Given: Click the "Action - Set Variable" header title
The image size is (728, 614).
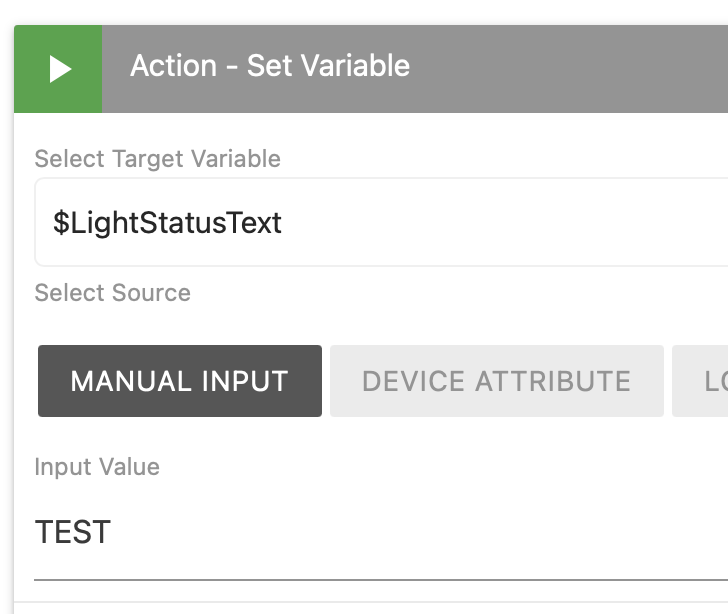Looking at the screenshot, I should [x=270, y=66].
